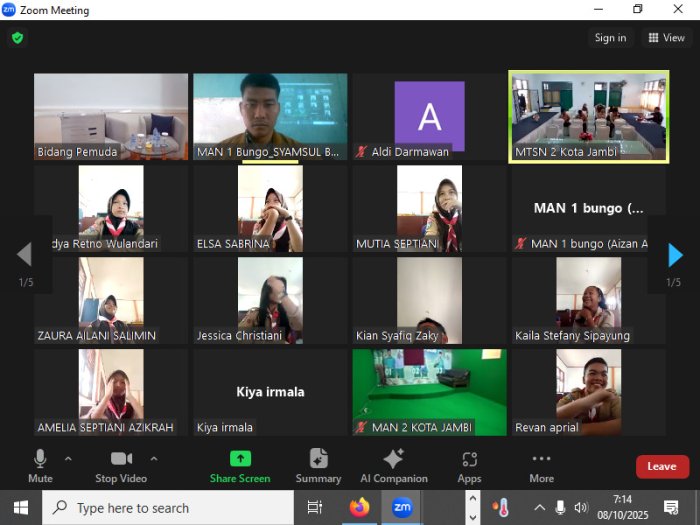Open the Apps panel
The width and height of the screenshot is (700, 525).
click(x=469, y=466)
